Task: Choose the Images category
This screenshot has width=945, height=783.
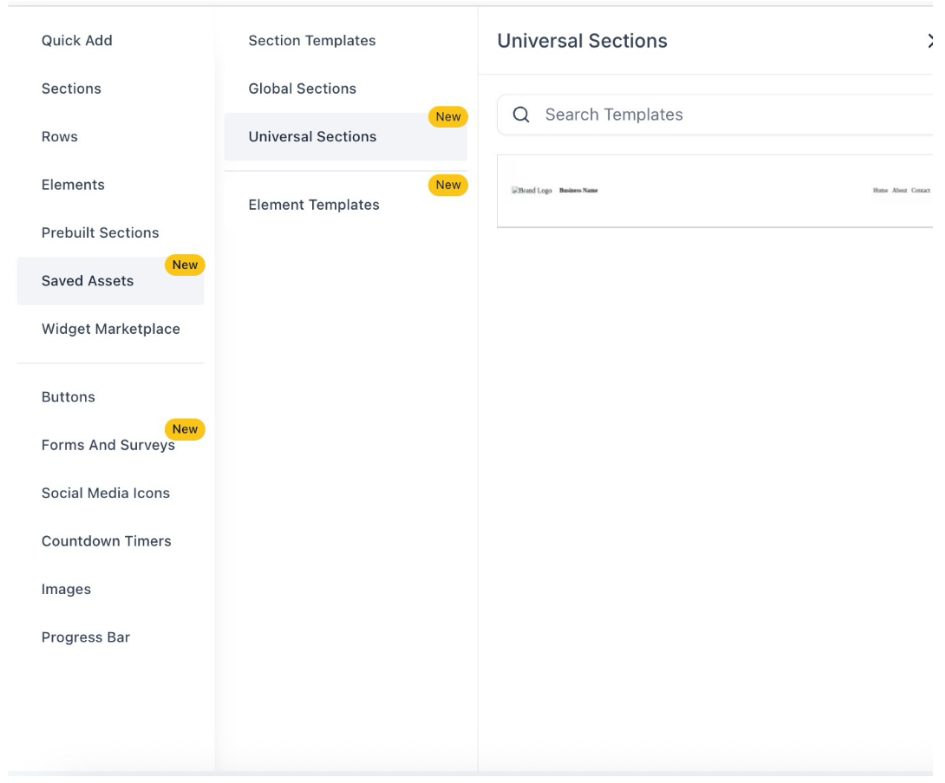Action: [x=66, y=589]
